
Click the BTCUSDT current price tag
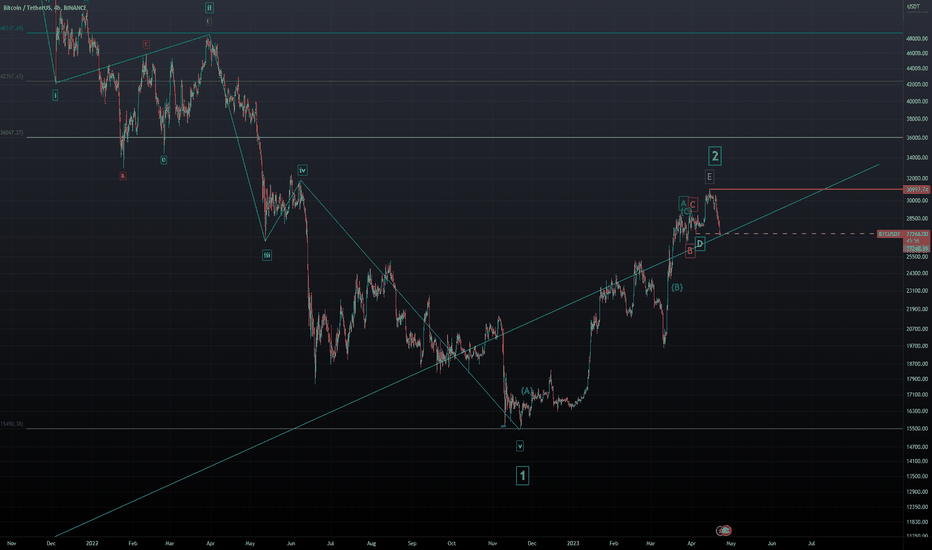(890, 234)
